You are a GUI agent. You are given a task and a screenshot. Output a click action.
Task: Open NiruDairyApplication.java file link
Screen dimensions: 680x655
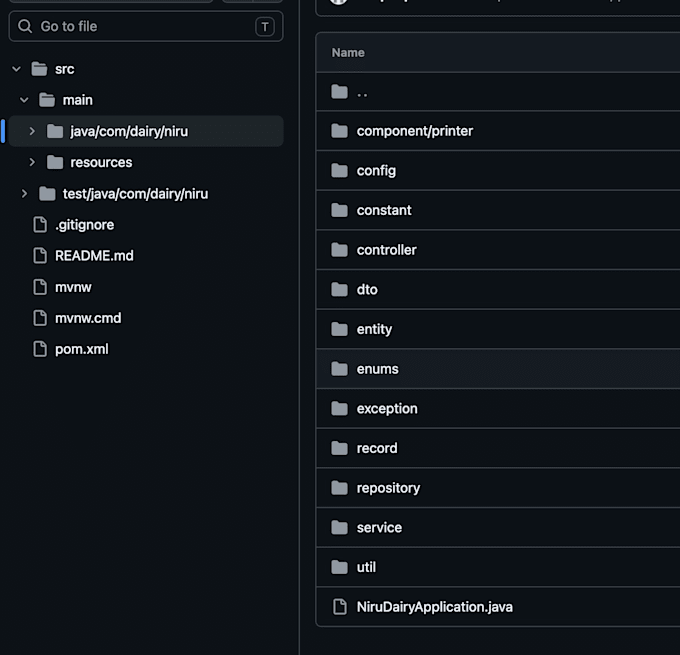click(435, 607)
